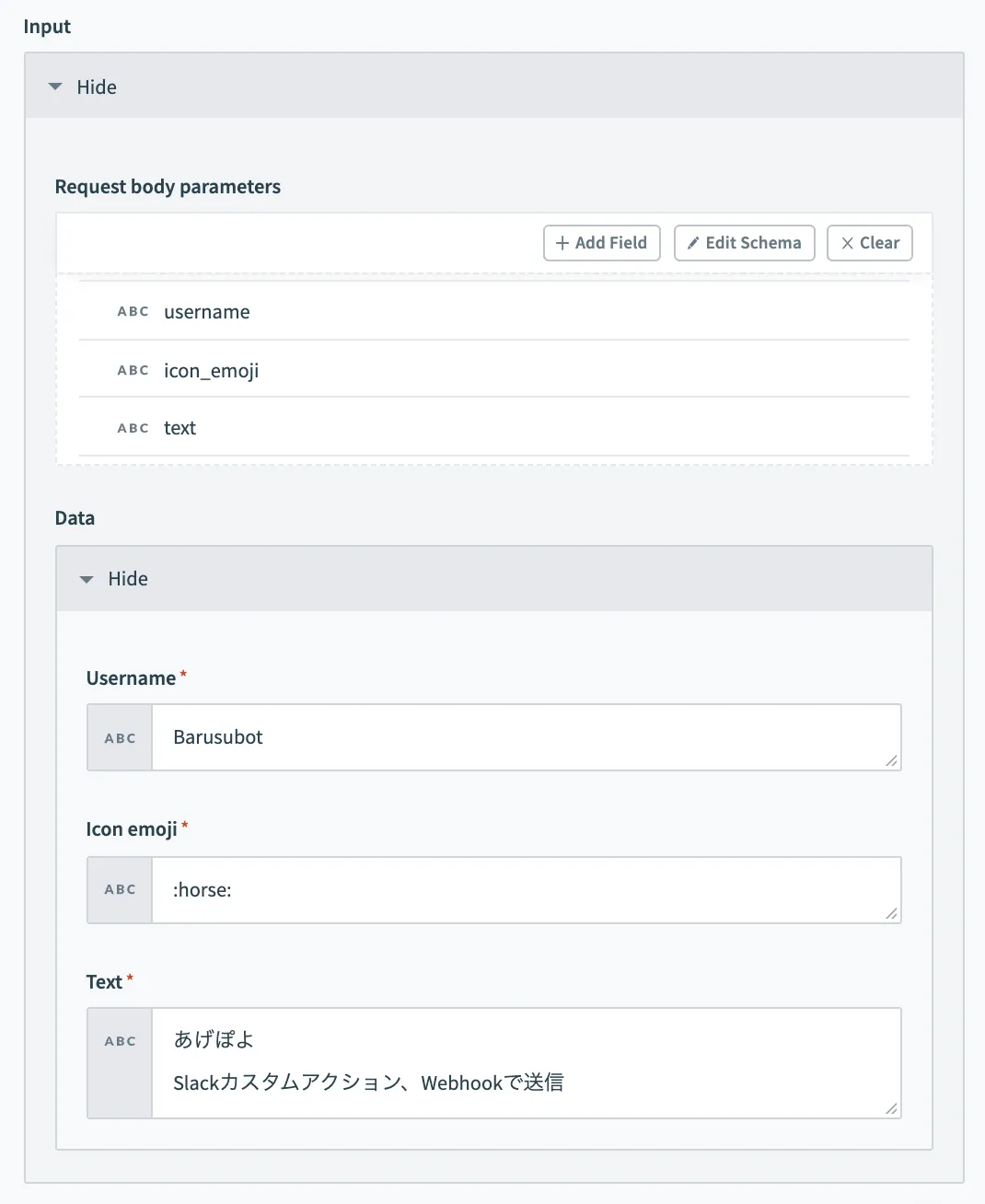Click the Add Field button

pyautogui.click(x=602, y=243)
